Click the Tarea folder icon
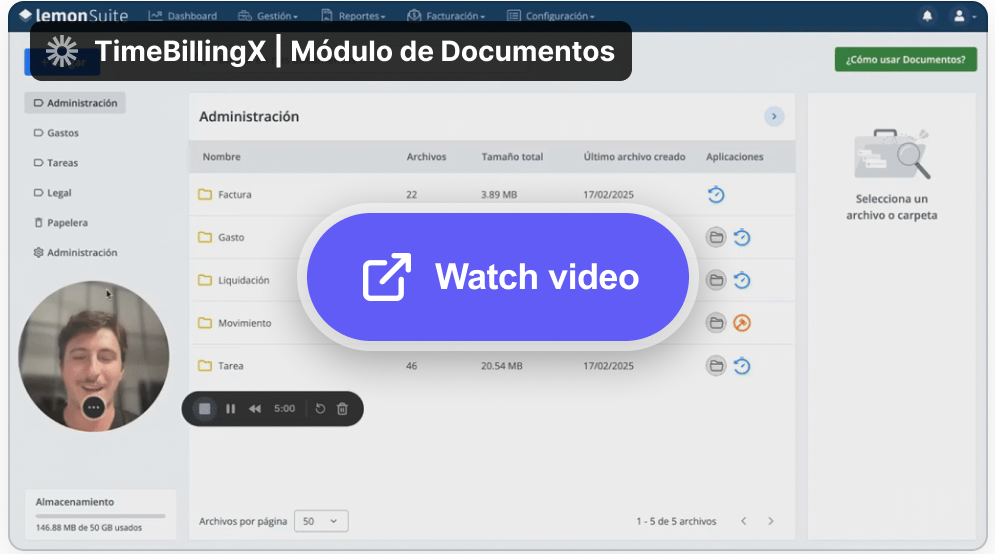 [x=204, y=366]
